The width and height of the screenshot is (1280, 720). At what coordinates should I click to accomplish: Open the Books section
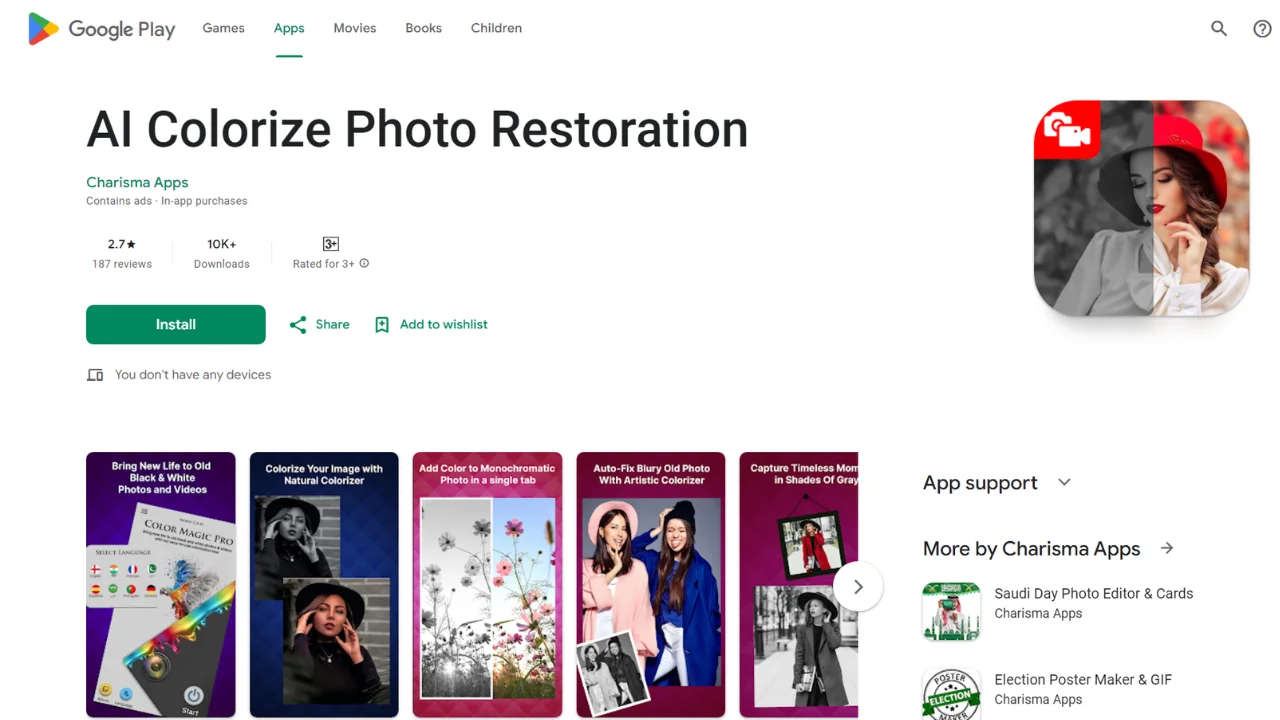point(423,28)
